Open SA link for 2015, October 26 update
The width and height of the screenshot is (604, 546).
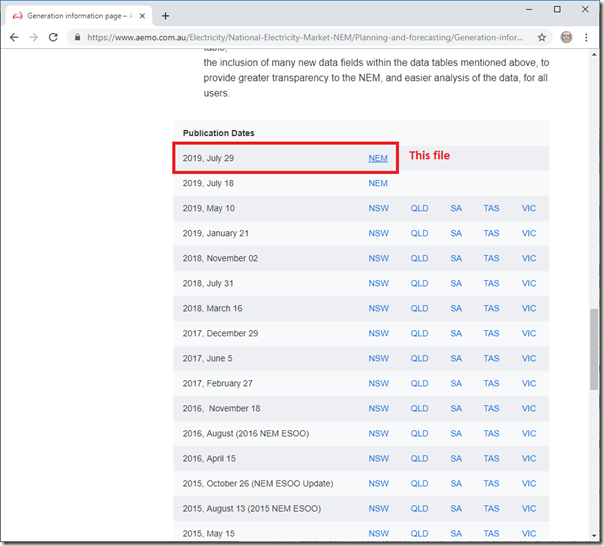coord(456,484)
